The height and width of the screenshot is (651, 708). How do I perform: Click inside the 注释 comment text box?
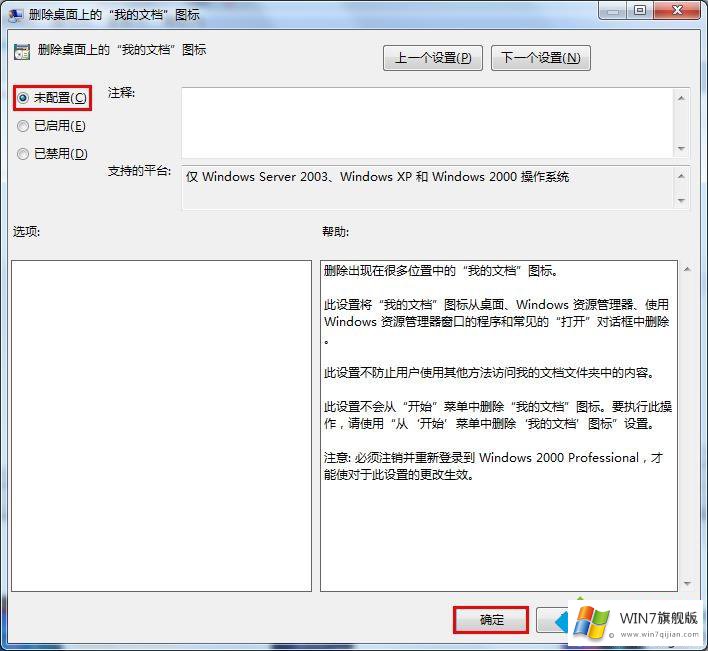tap(425, 122)
